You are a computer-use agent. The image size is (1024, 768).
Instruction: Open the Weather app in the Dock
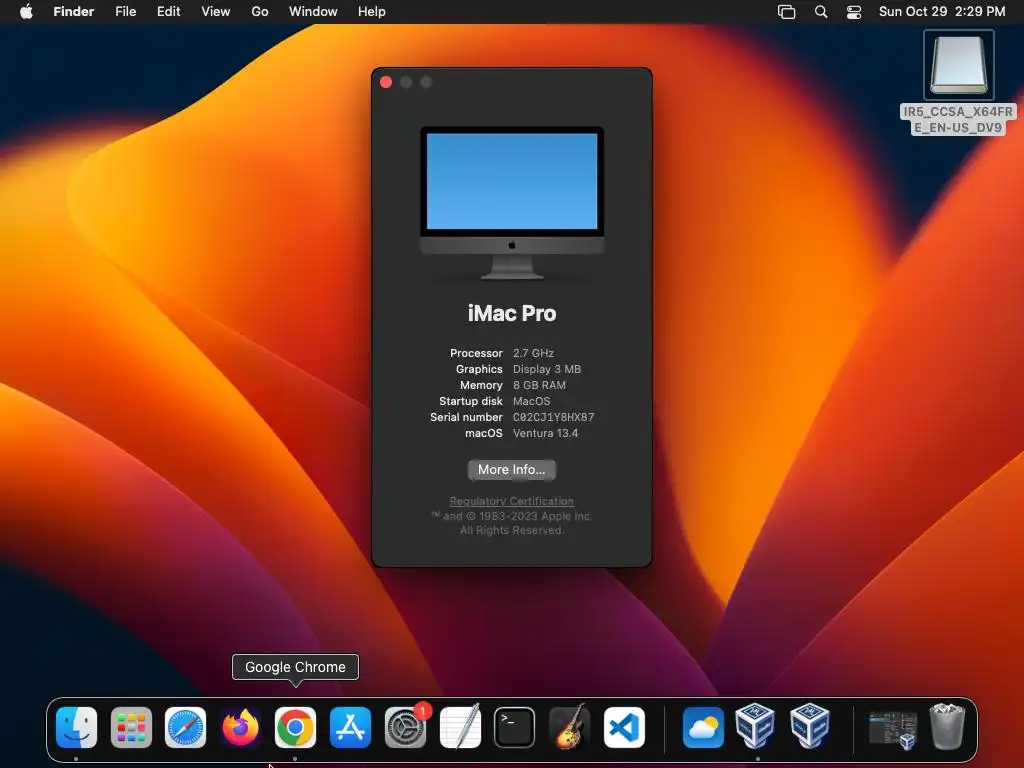(x=703, y=727)
